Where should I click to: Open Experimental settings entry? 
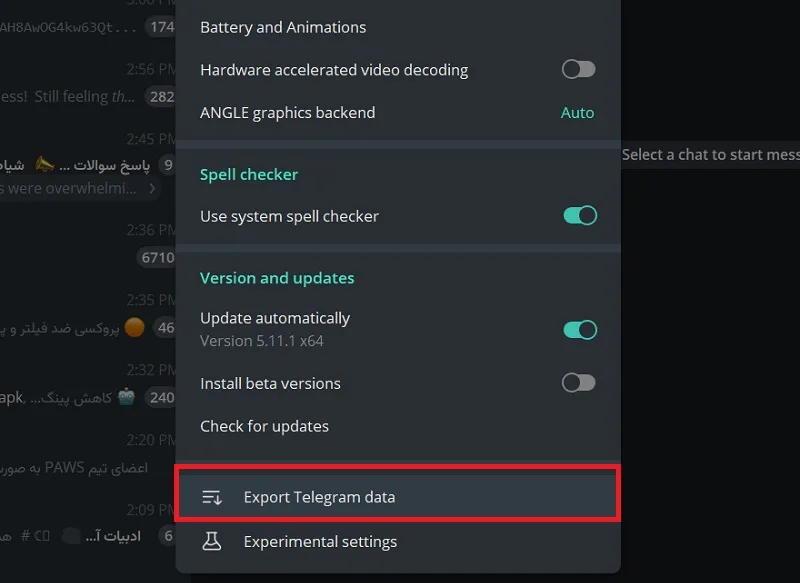(x=398, y=541)
